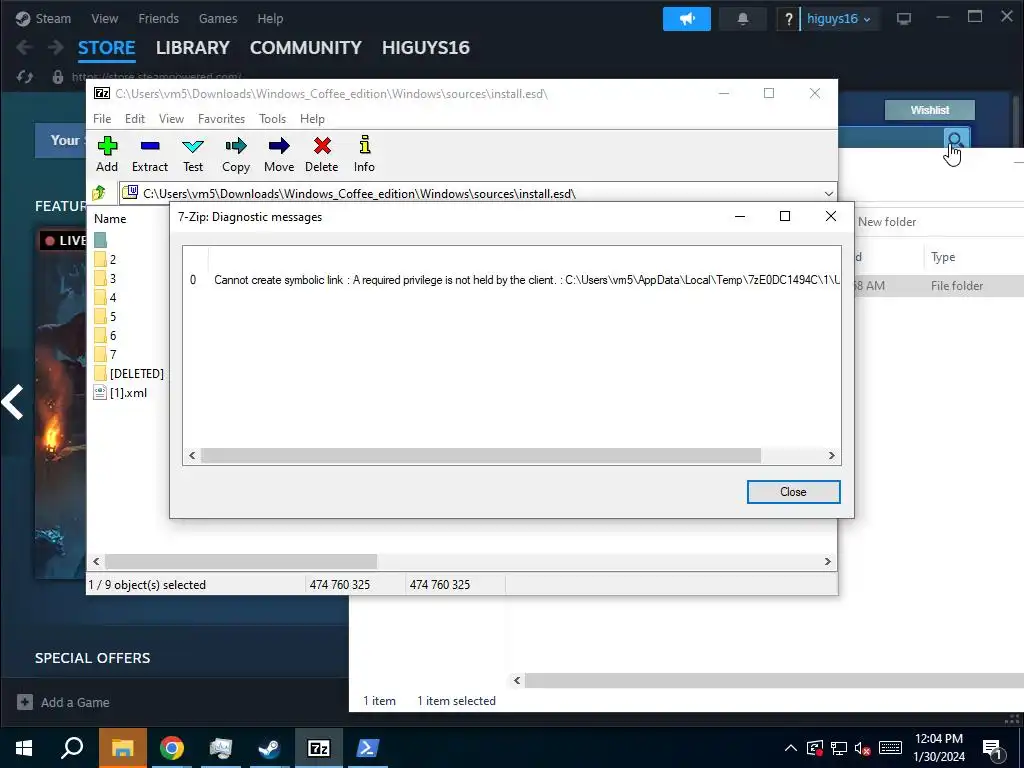Open the Edit menu in 7-Zip
1024x768 pixels.
[x=135, y=119]
